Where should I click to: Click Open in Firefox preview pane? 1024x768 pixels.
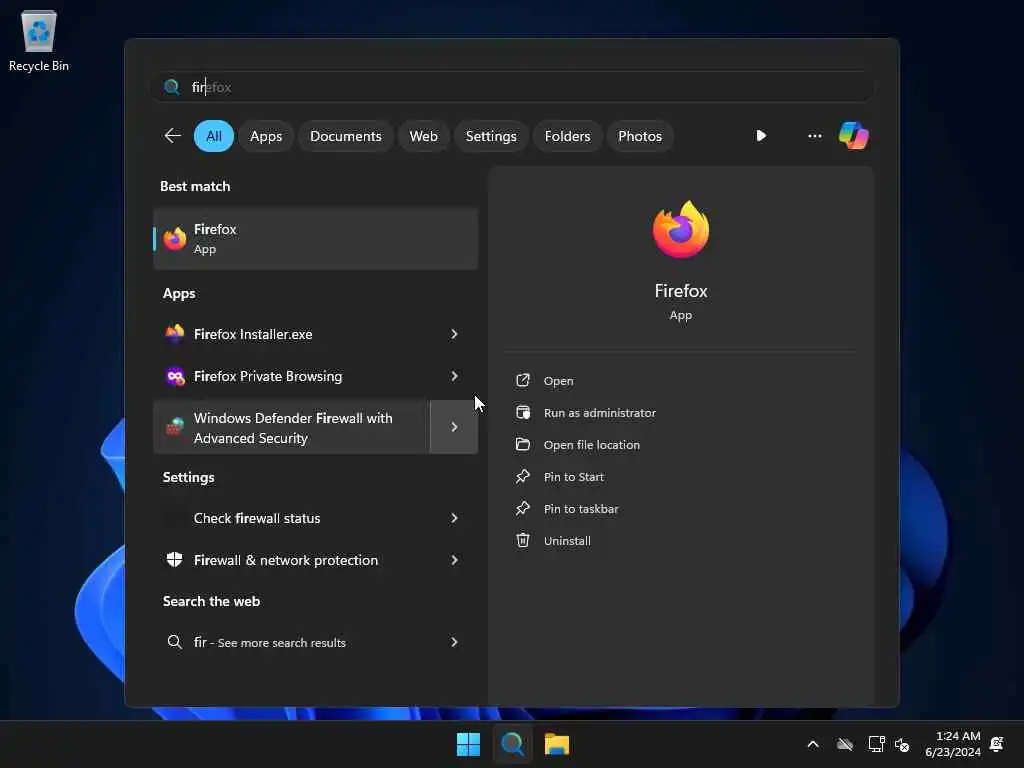558,381
